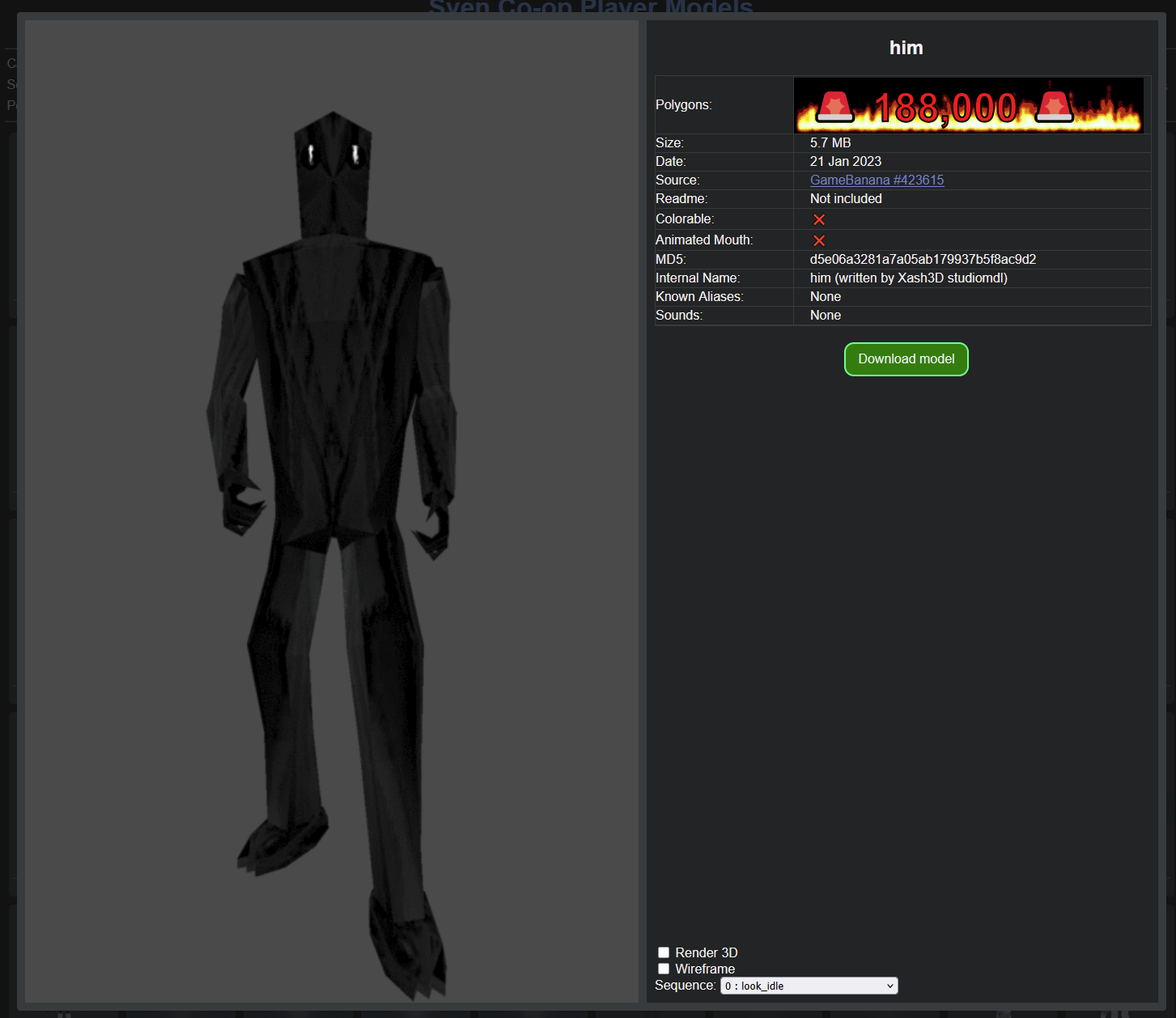Open the GameBanana #423615 source link

point(877,180)
